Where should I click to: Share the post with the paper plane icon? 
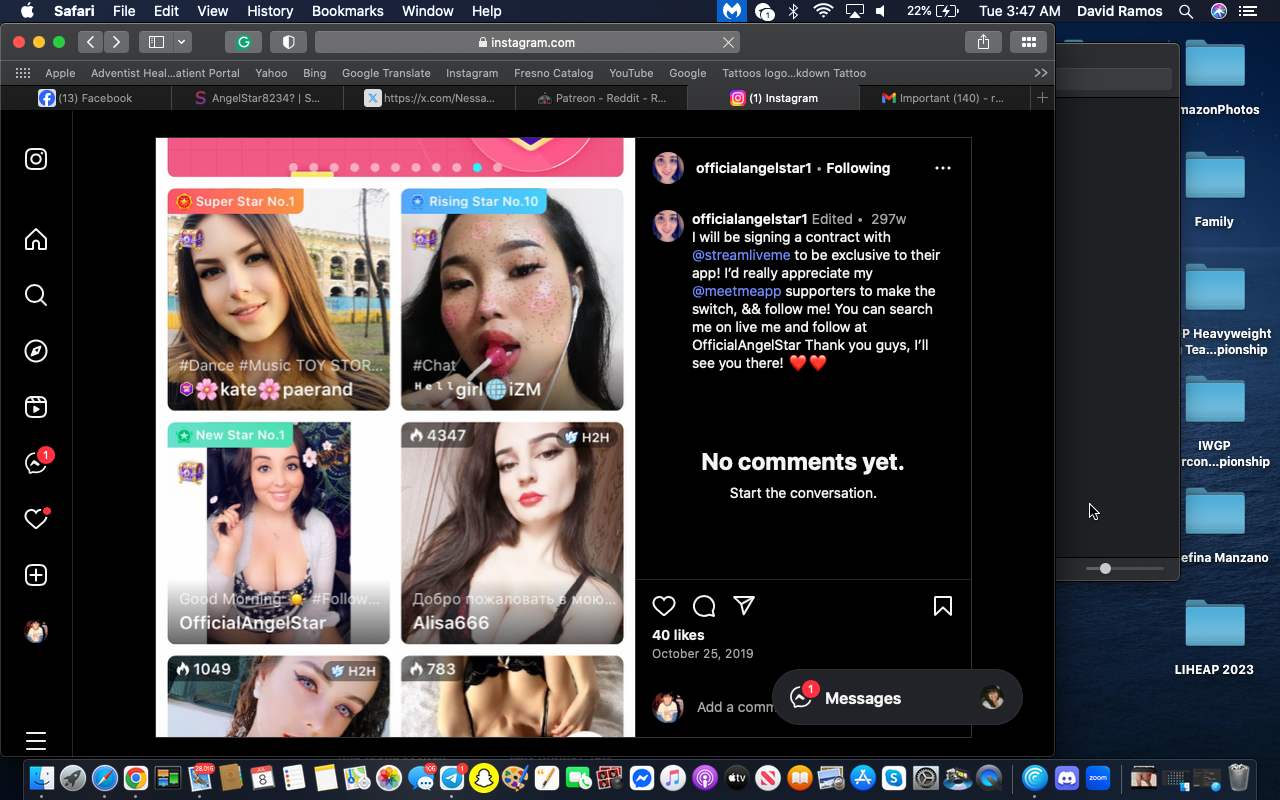[x=743, y=605]
